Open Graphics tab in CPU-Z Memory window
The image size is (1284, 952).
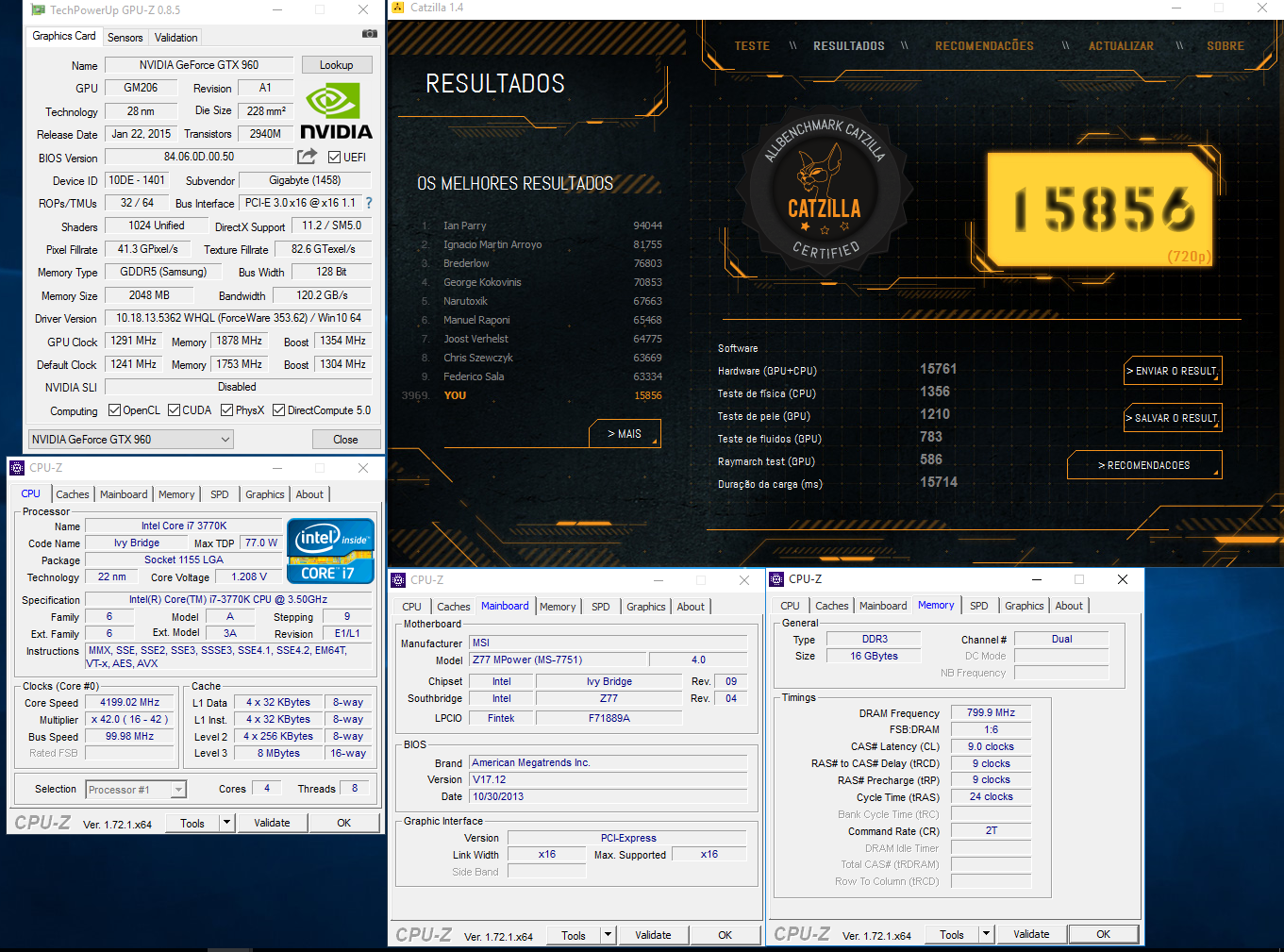pyautogui.click(x=1024, y=606)
